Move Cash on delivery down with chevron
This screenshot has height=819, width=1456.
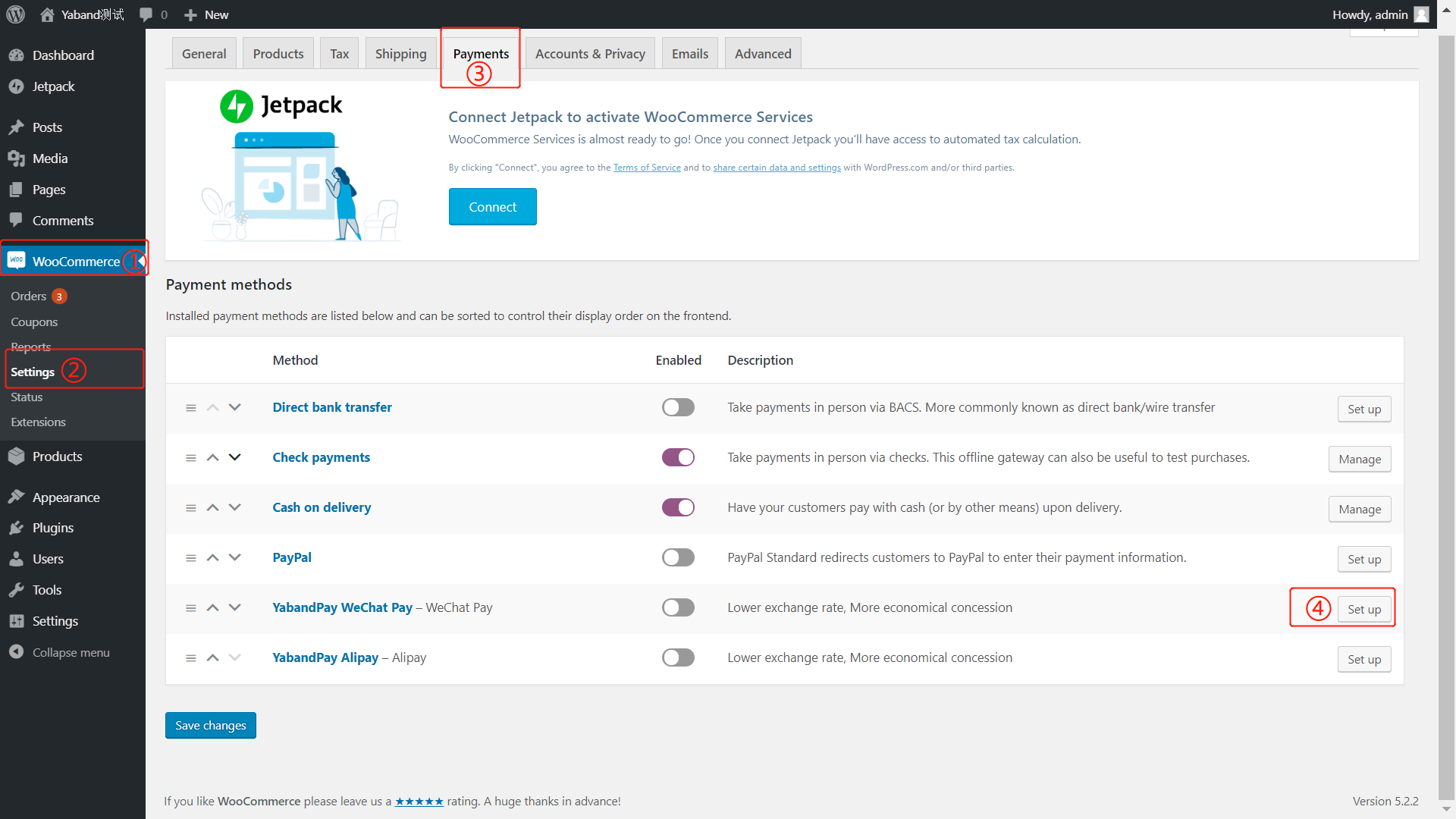[x=235, y=507]
